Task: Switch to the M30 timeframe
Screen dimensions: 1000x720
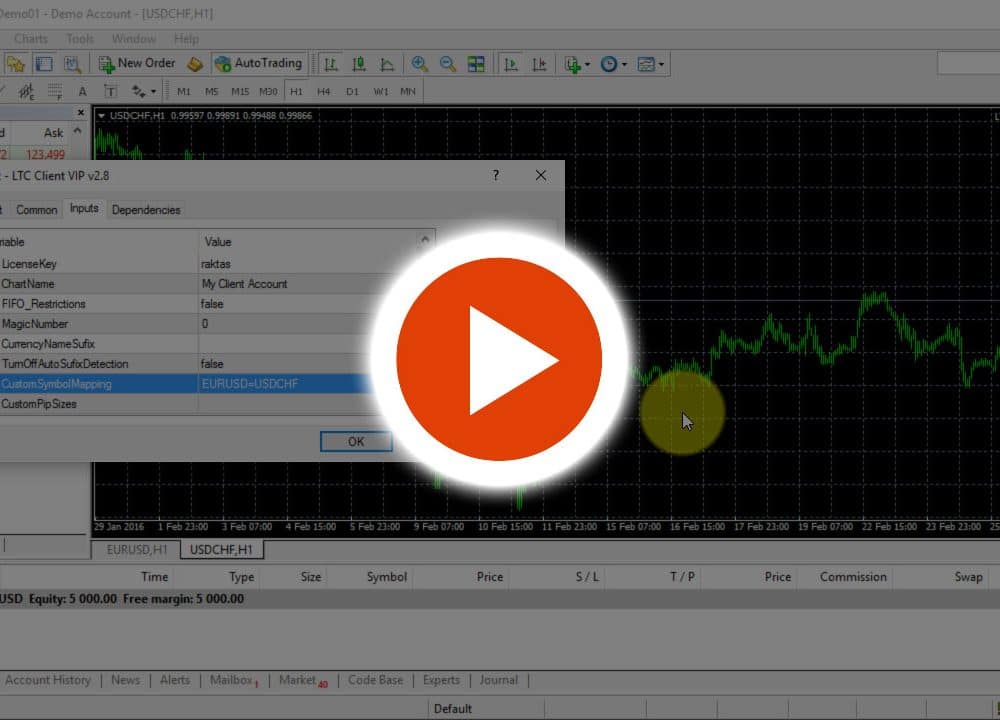Action: tap(268, 91)
